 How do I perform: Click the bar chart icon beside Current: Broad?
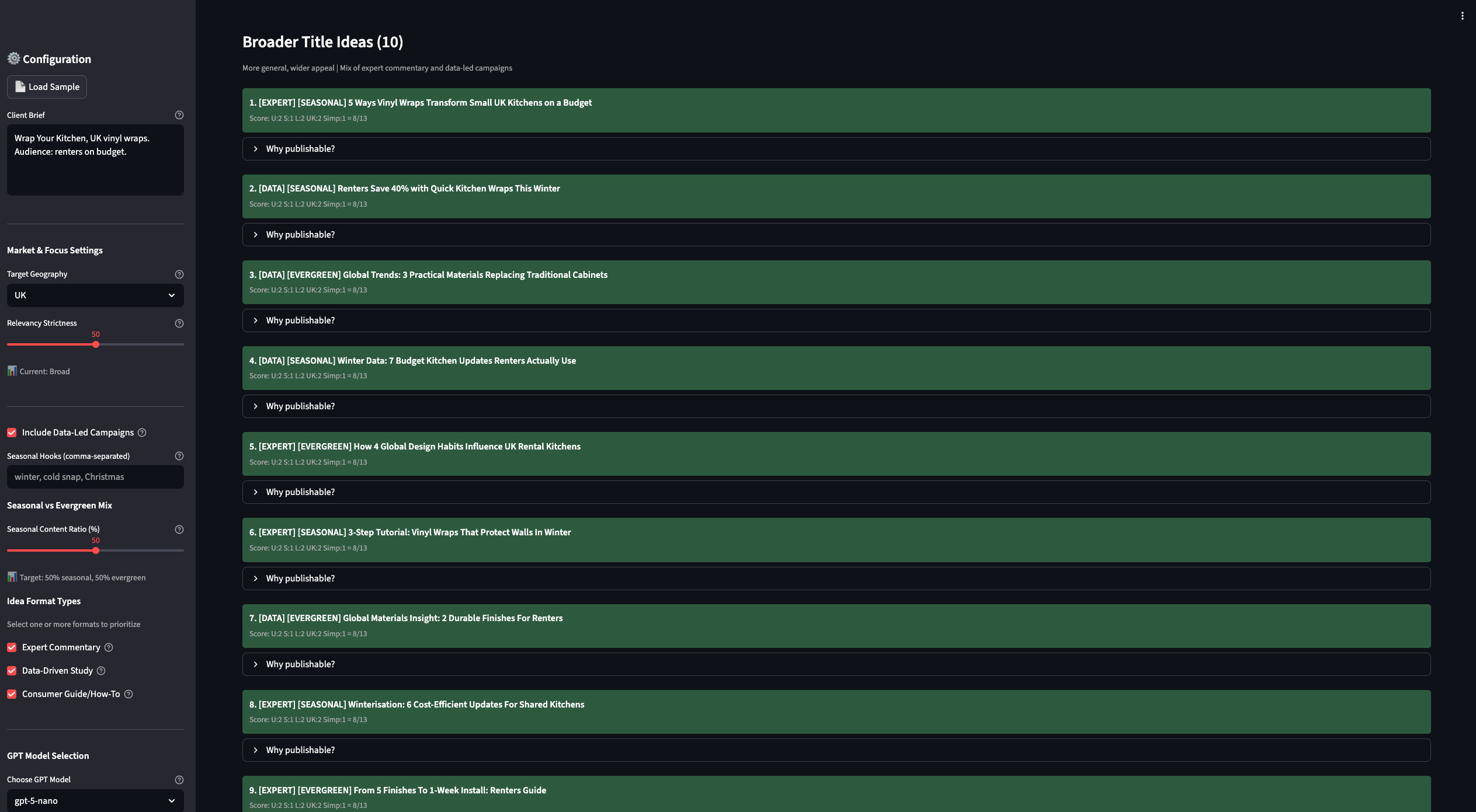coord(12,371)
